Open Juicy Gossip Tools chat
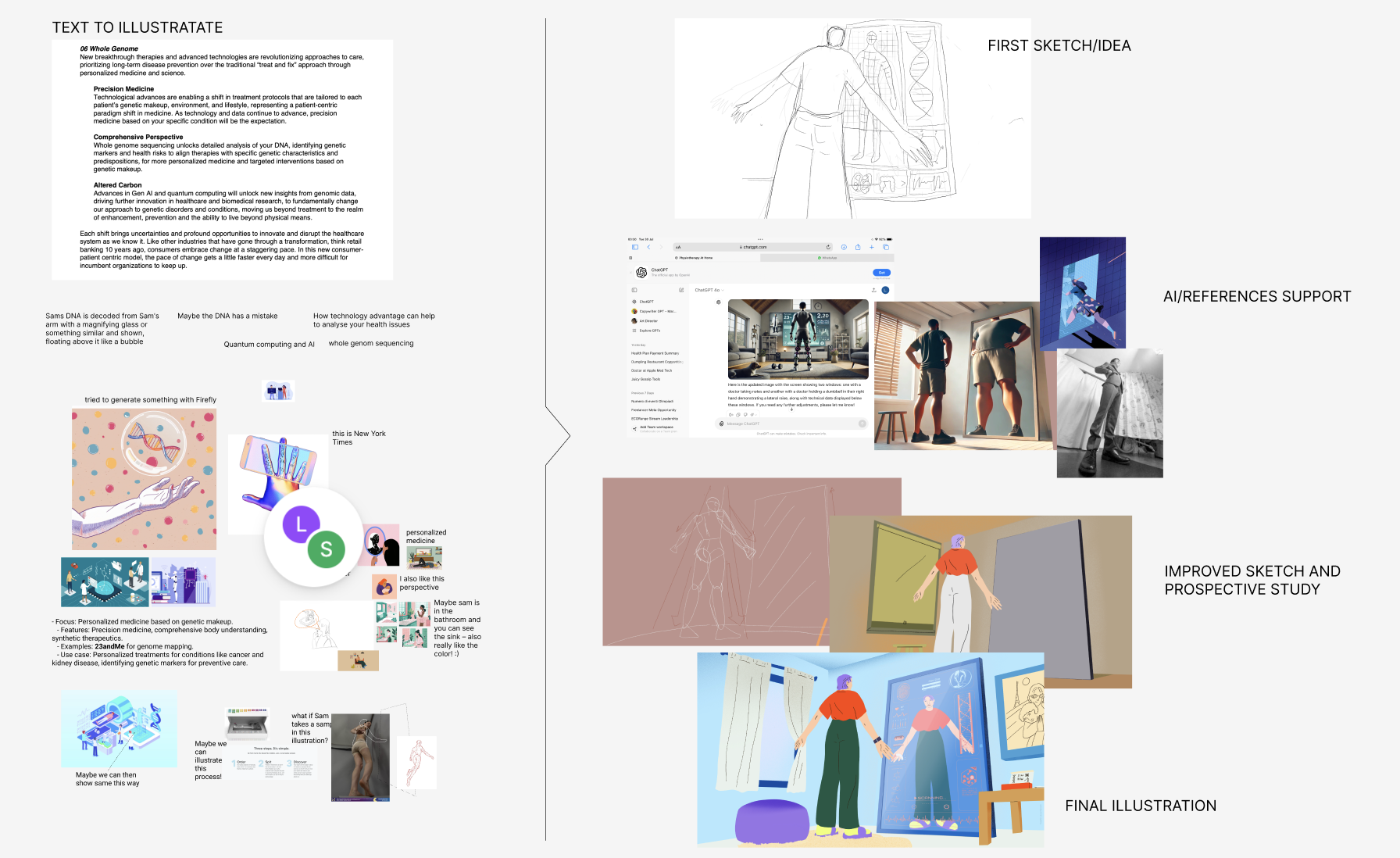Image resolution: width=1400 pixels, height=858 pixels. (646, 379)
